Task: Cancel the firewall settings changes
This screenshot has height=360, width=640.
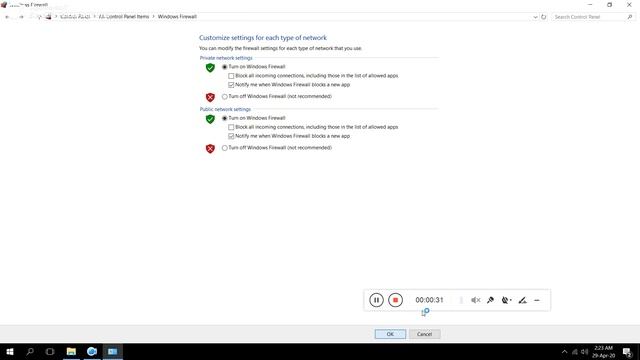Action: click(x=424, y=334)
